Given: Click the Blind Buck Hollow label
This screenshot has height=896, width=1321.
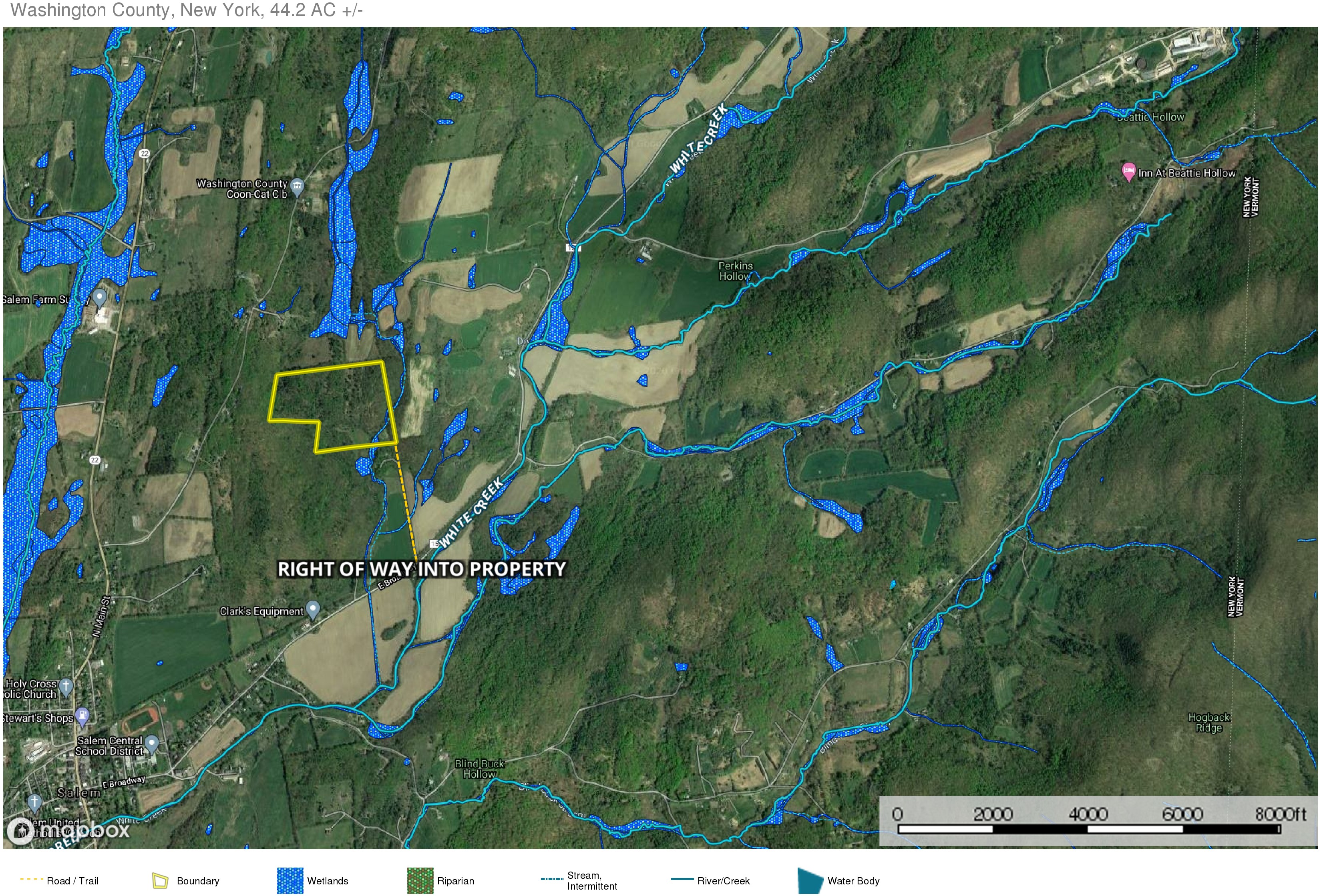Looking at the screenshot, I should 479,769.
